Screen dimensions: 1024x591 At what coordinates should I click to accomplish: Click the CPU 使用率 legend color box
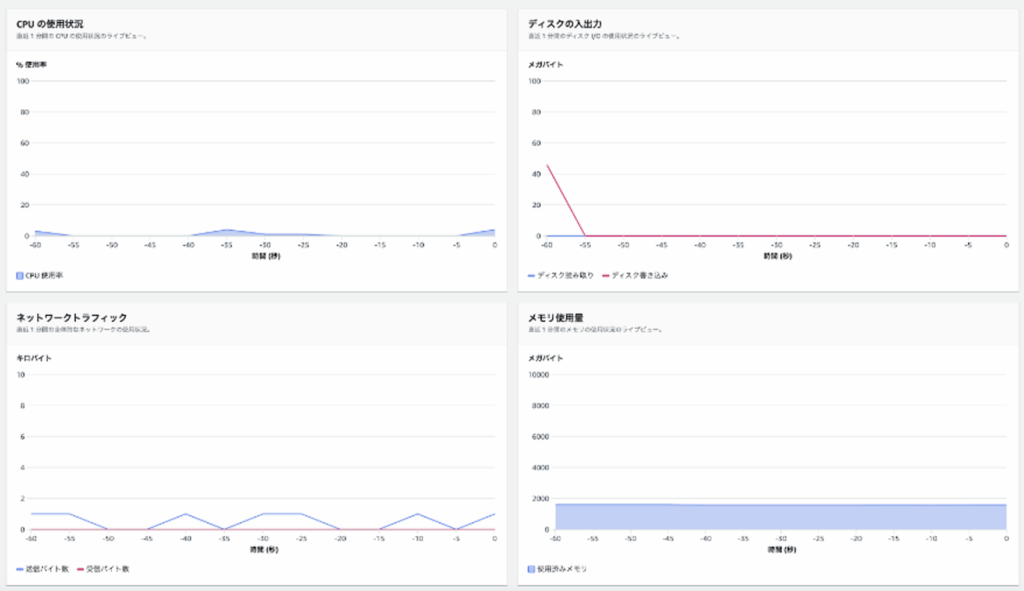click(x=20, y=275)
